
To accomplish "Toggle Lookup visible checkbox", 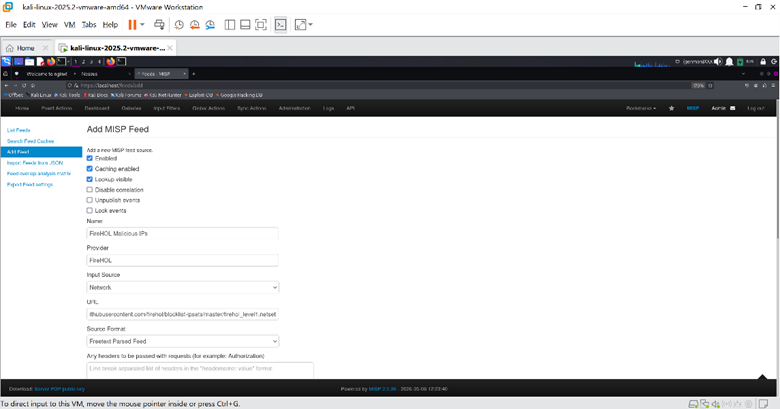I will pyautogui.click(x=90, y=179).
